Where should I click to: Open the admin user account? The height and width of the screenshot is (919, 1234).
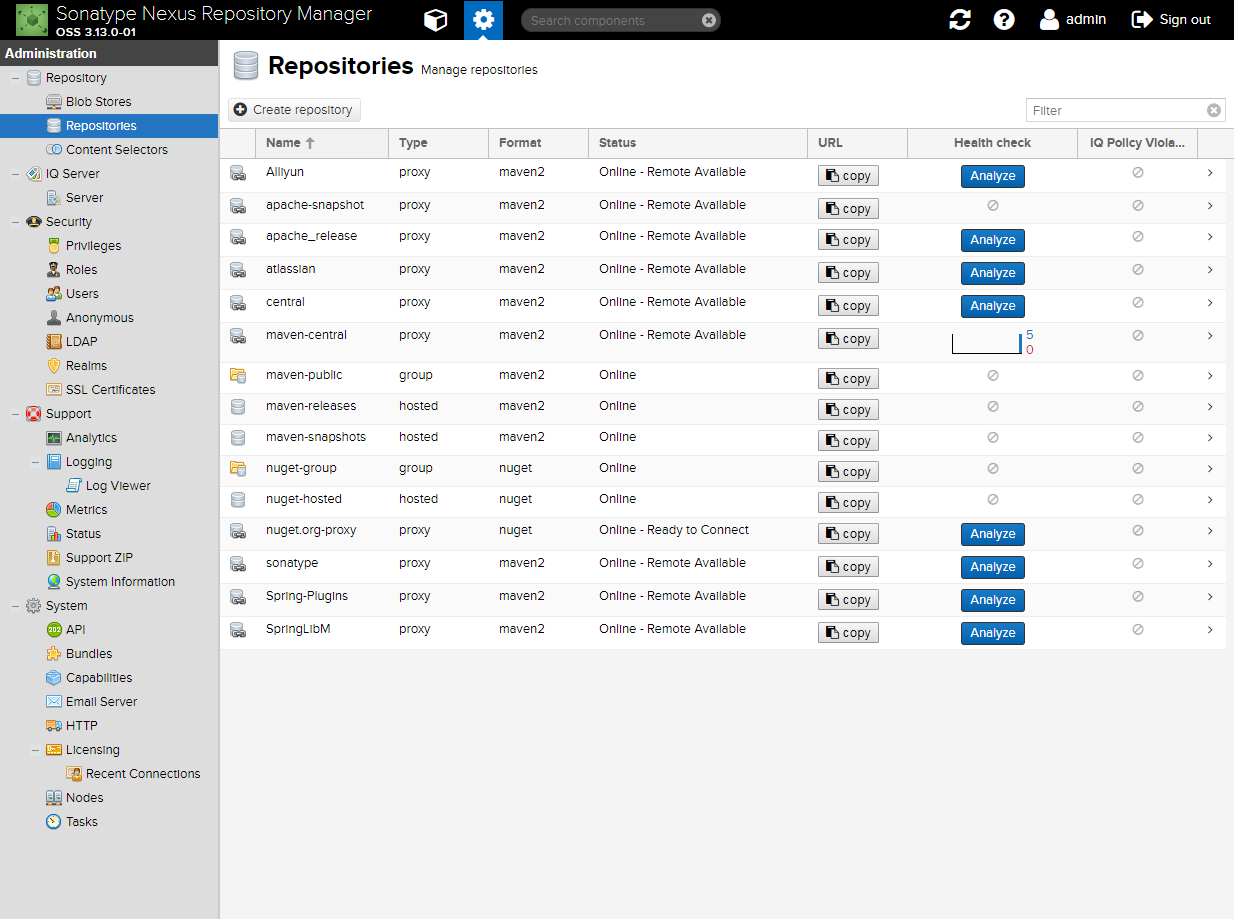(1073, 20)
